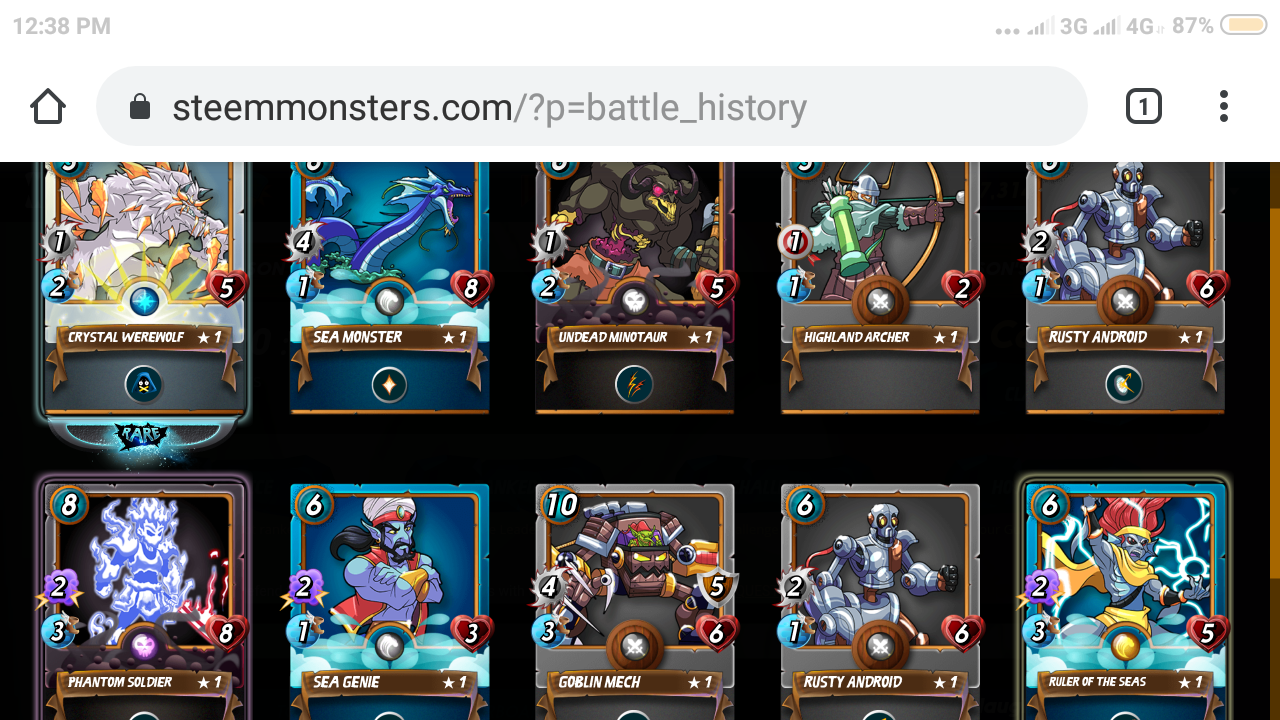Open the Undead Minotaur card

[x=634, y=287]
